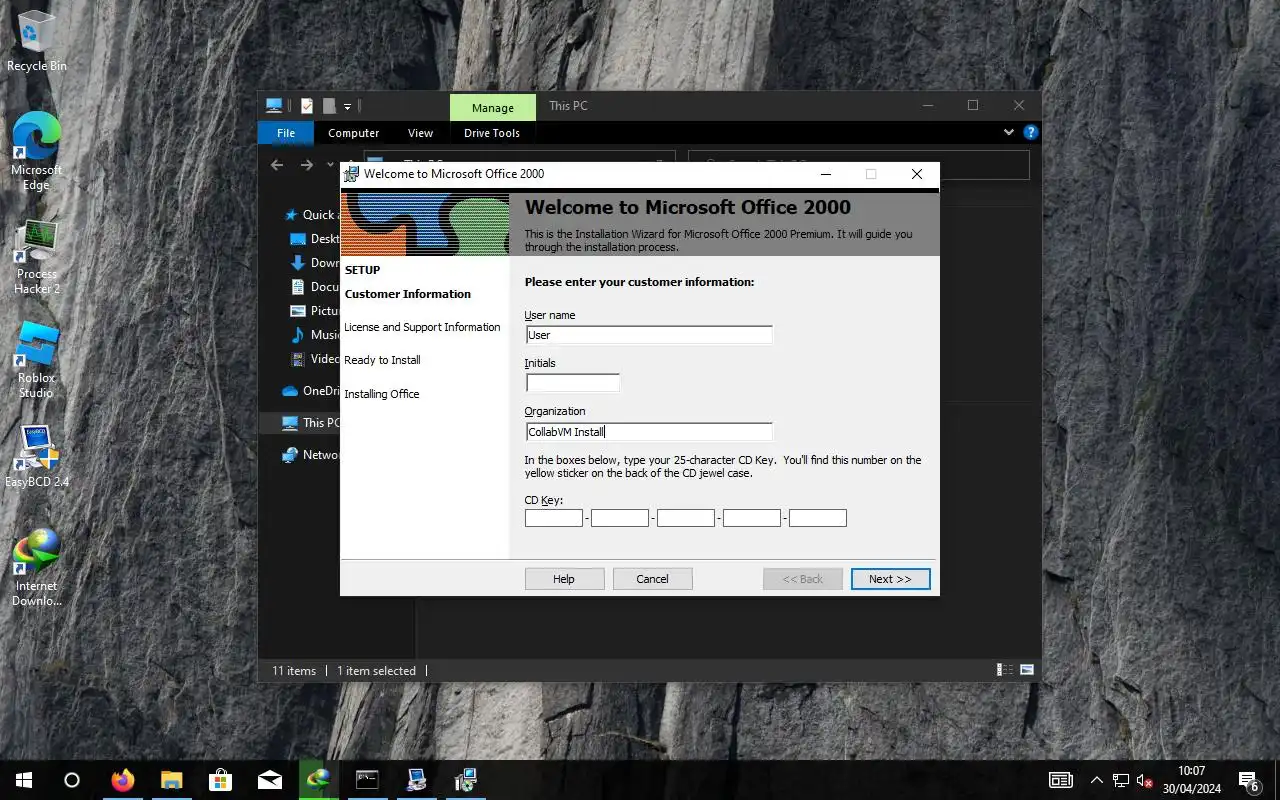Screen dimensions: 1280x800
Task: Show hidden tray icons chevron
Action: point(1097,780)
